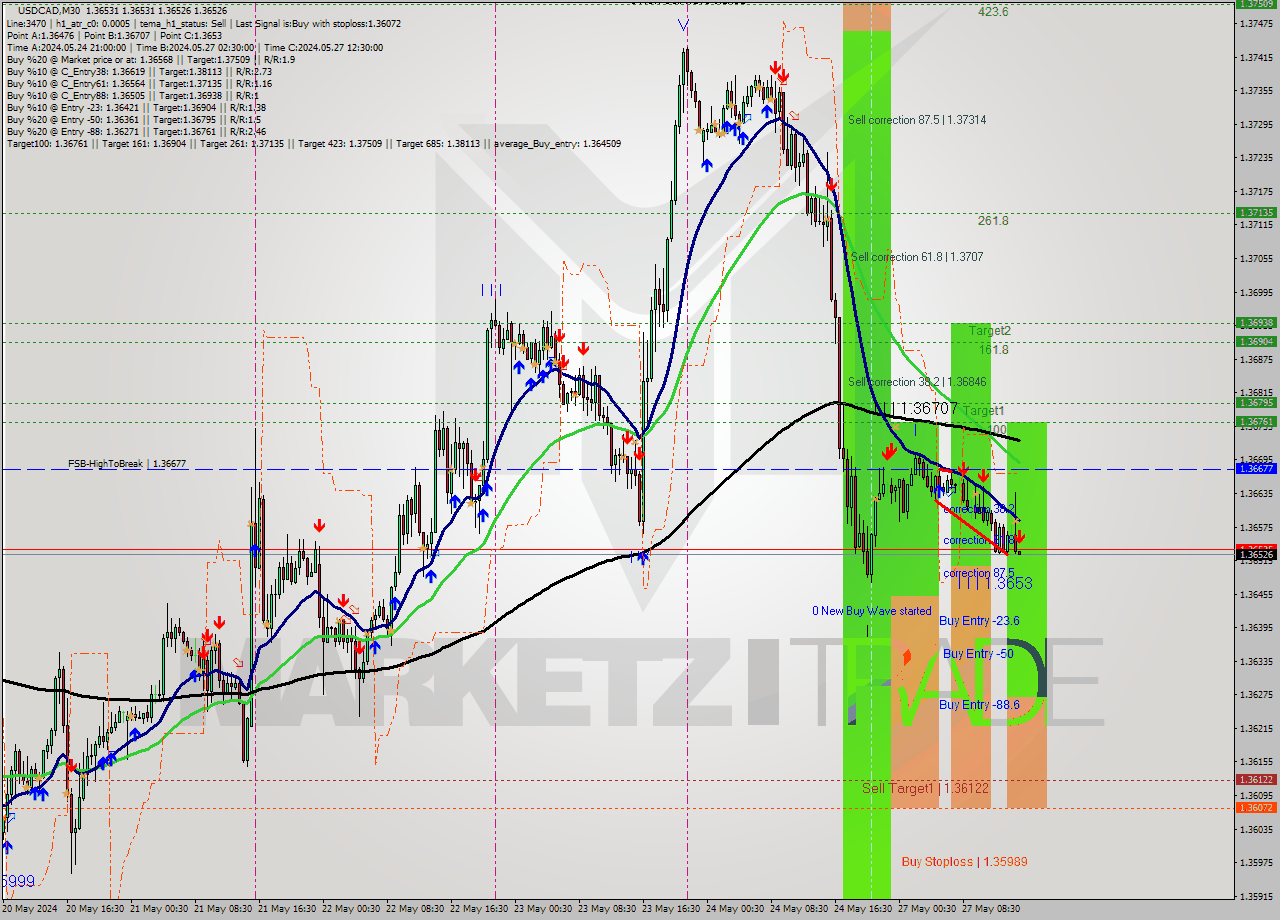Click the Target1 label
This screenshot has width=1280, height=920.
(984, 411)
